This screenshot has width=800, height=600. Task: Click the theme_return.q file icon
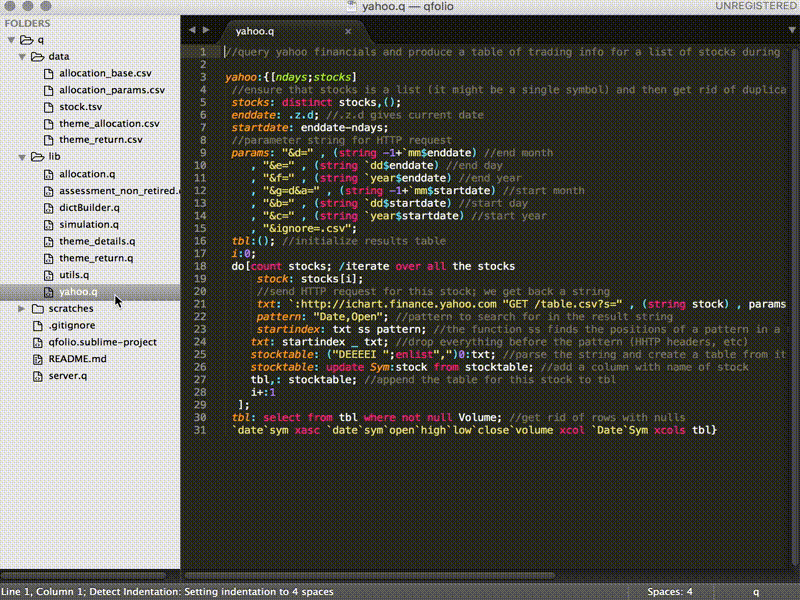pos(48,259)
